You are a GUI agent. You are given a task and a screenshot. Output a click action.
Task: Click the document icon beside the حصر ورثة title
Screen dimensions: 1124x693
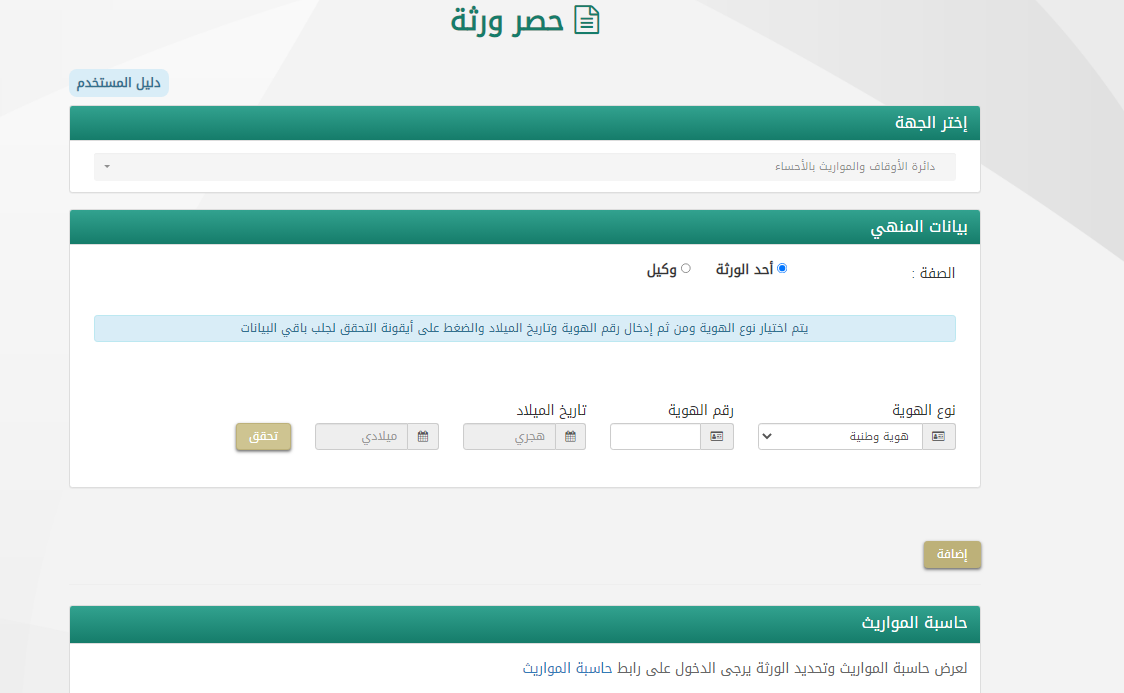click(x=586, y=20)
